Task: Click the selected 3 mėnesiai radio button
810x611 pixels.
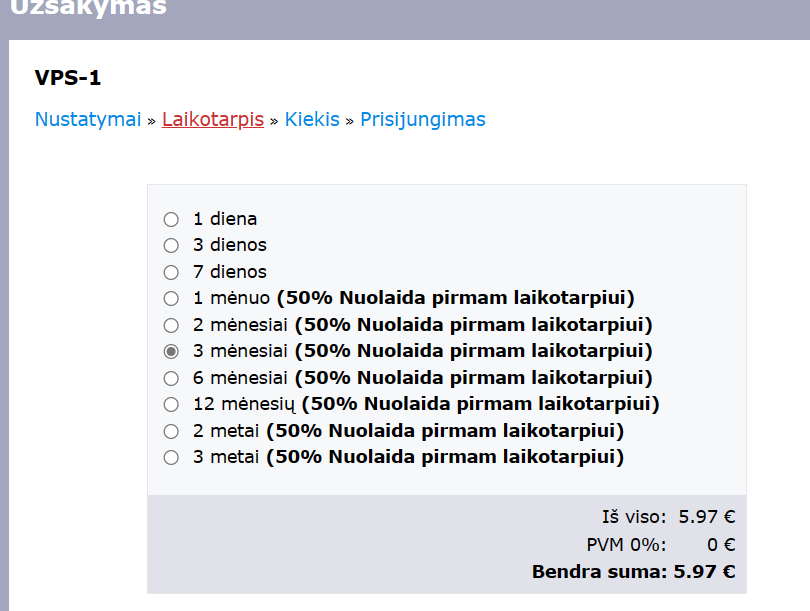Action: pos(171,352)
